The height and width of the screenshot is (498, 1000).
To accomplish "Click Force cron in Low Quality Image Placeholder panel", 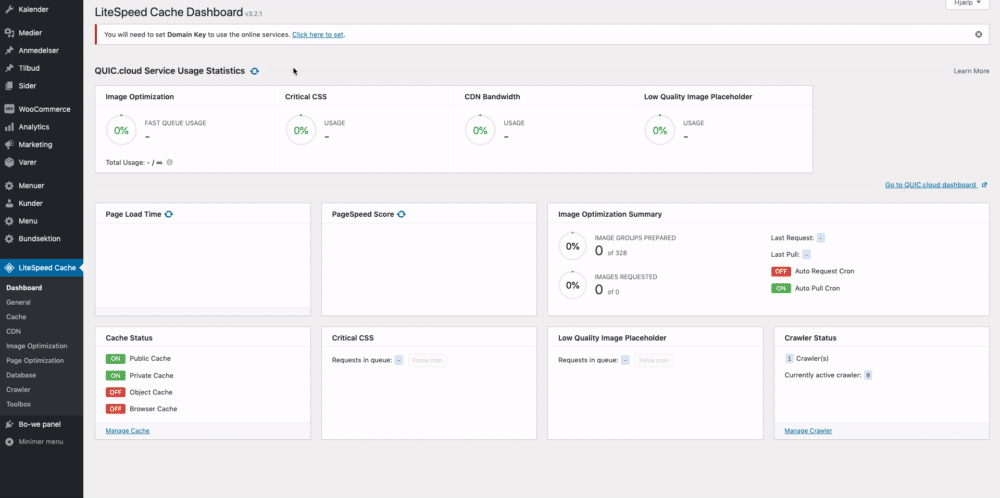I will pos(653,360).
